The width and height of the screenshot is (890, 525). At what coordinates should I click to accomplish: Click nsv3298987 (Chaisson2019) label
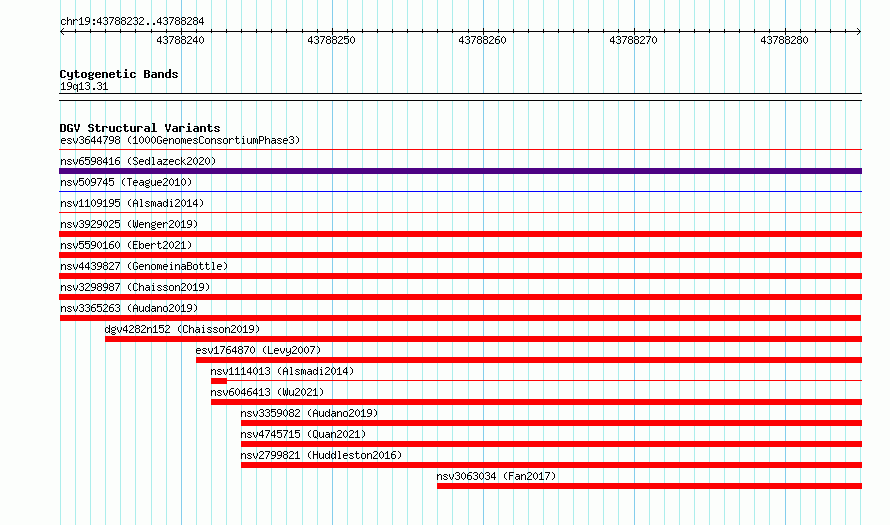[135, 287]
